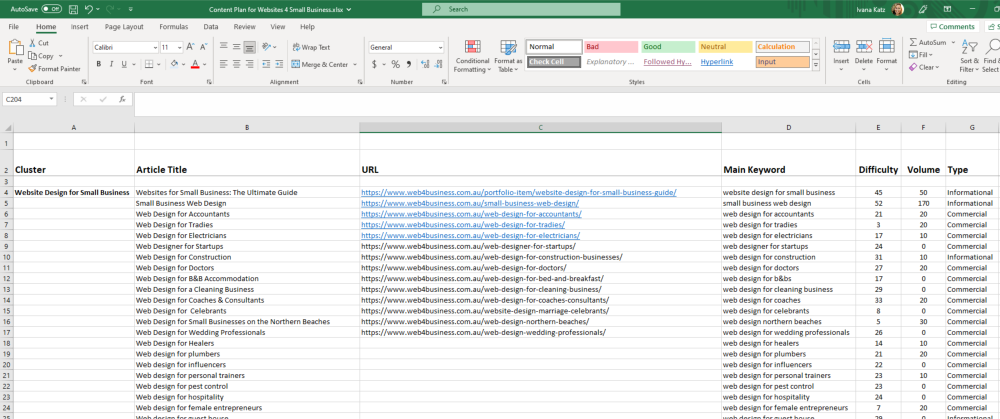Apply Bold formatting

coord(98,64)
